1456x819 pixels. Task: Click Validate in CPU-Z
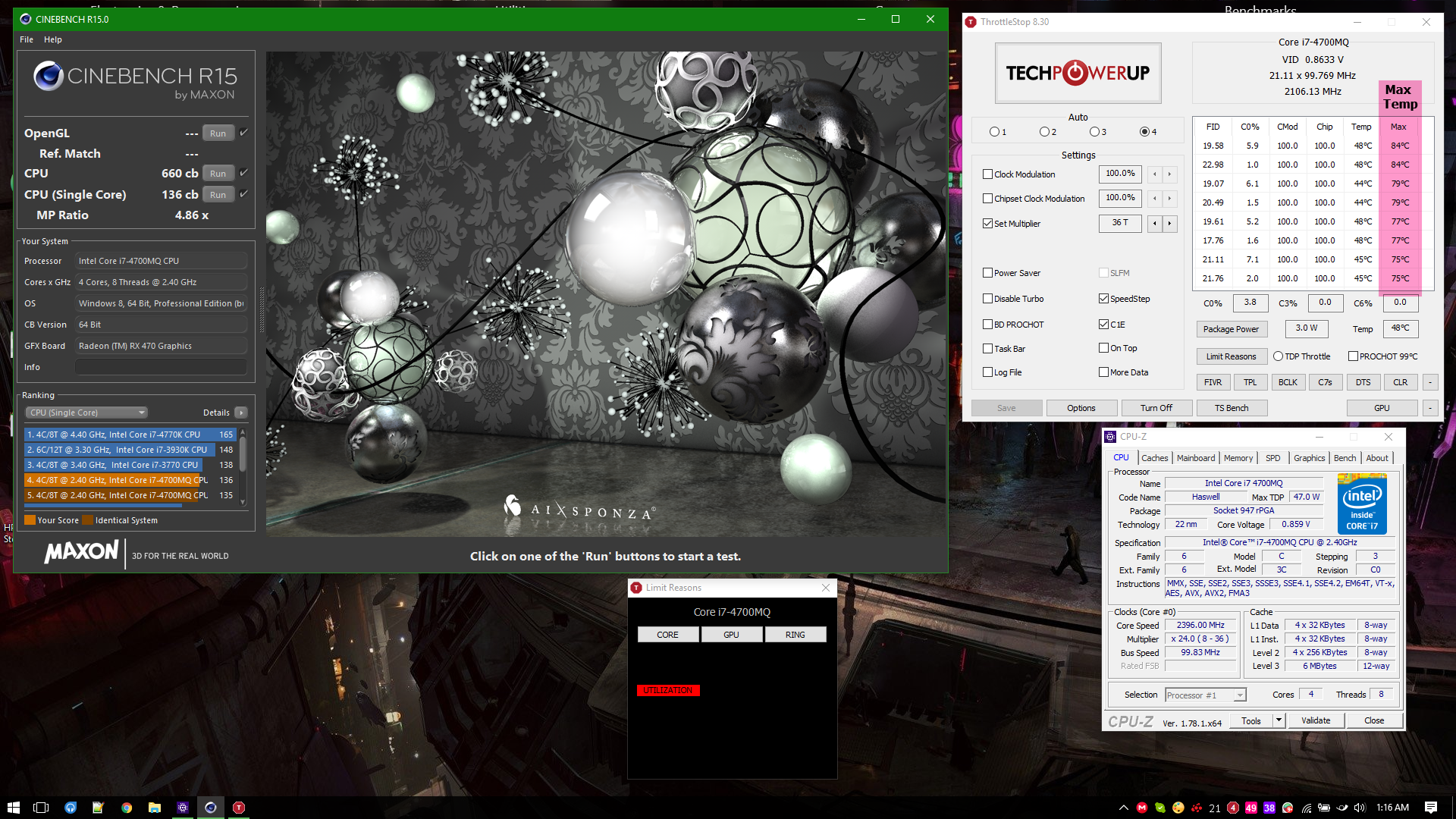1316,720
